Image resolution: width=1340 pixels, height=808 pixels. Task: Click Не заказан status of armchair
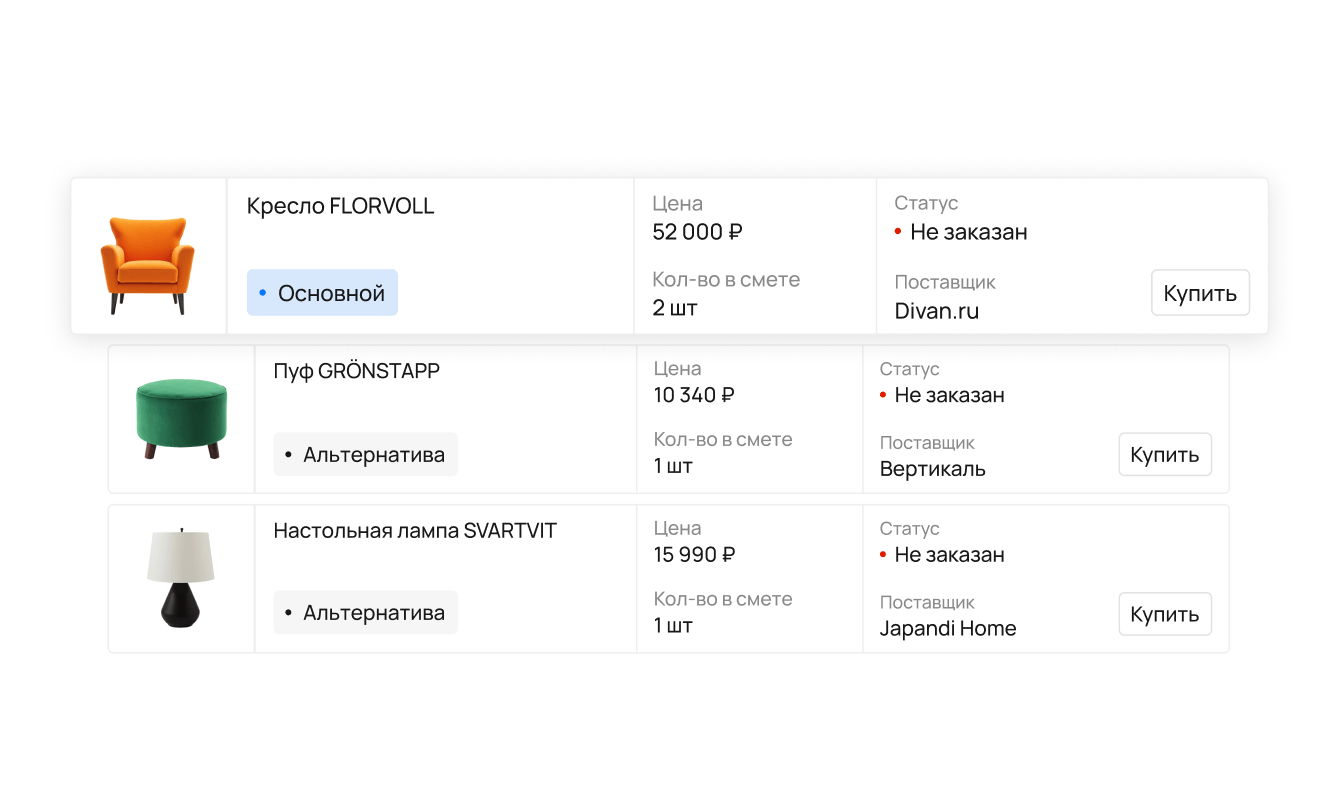pyautogui.click(x=967, y=232)
